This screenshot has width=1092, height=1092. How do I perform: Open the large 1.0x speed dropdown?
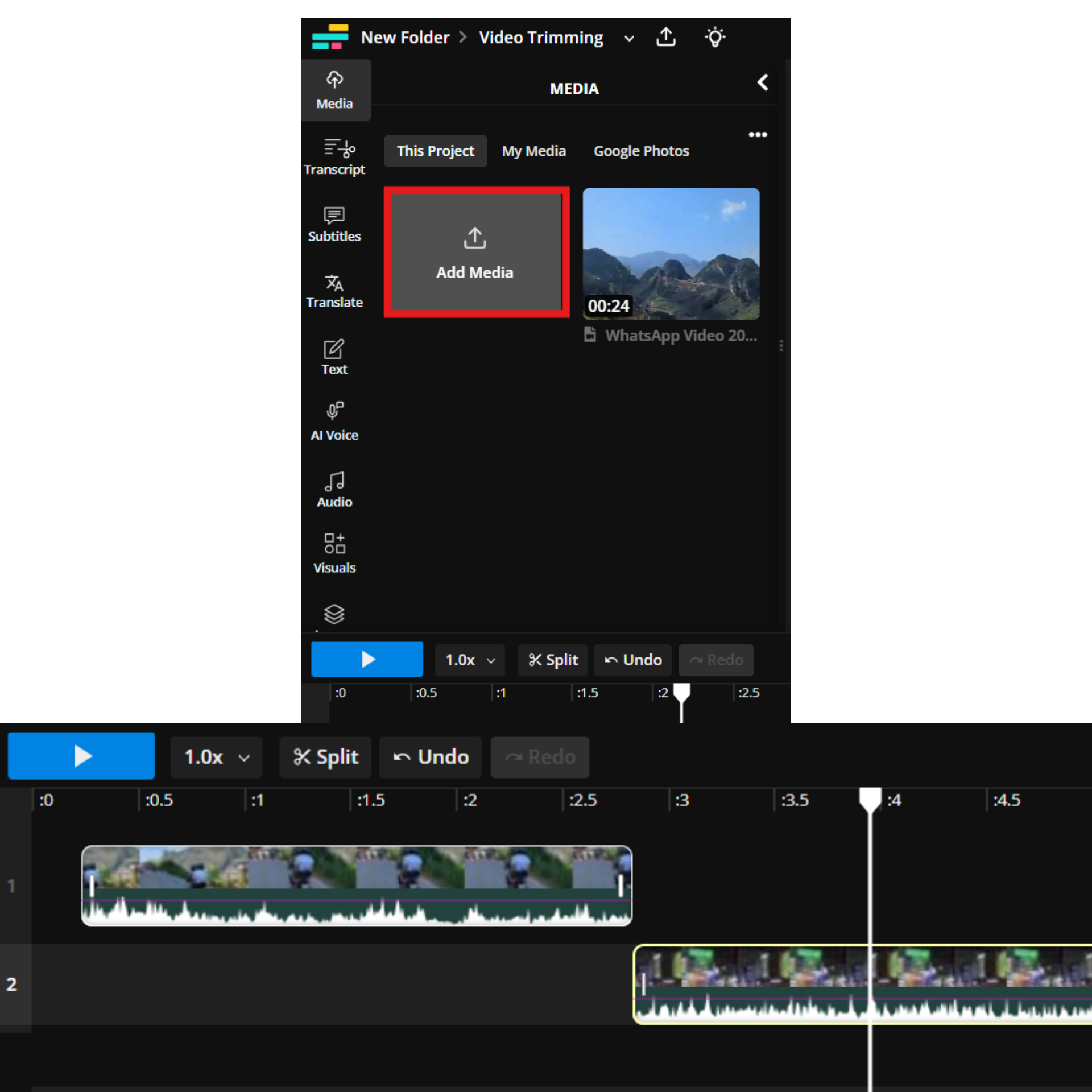click(x=216, y=757)
